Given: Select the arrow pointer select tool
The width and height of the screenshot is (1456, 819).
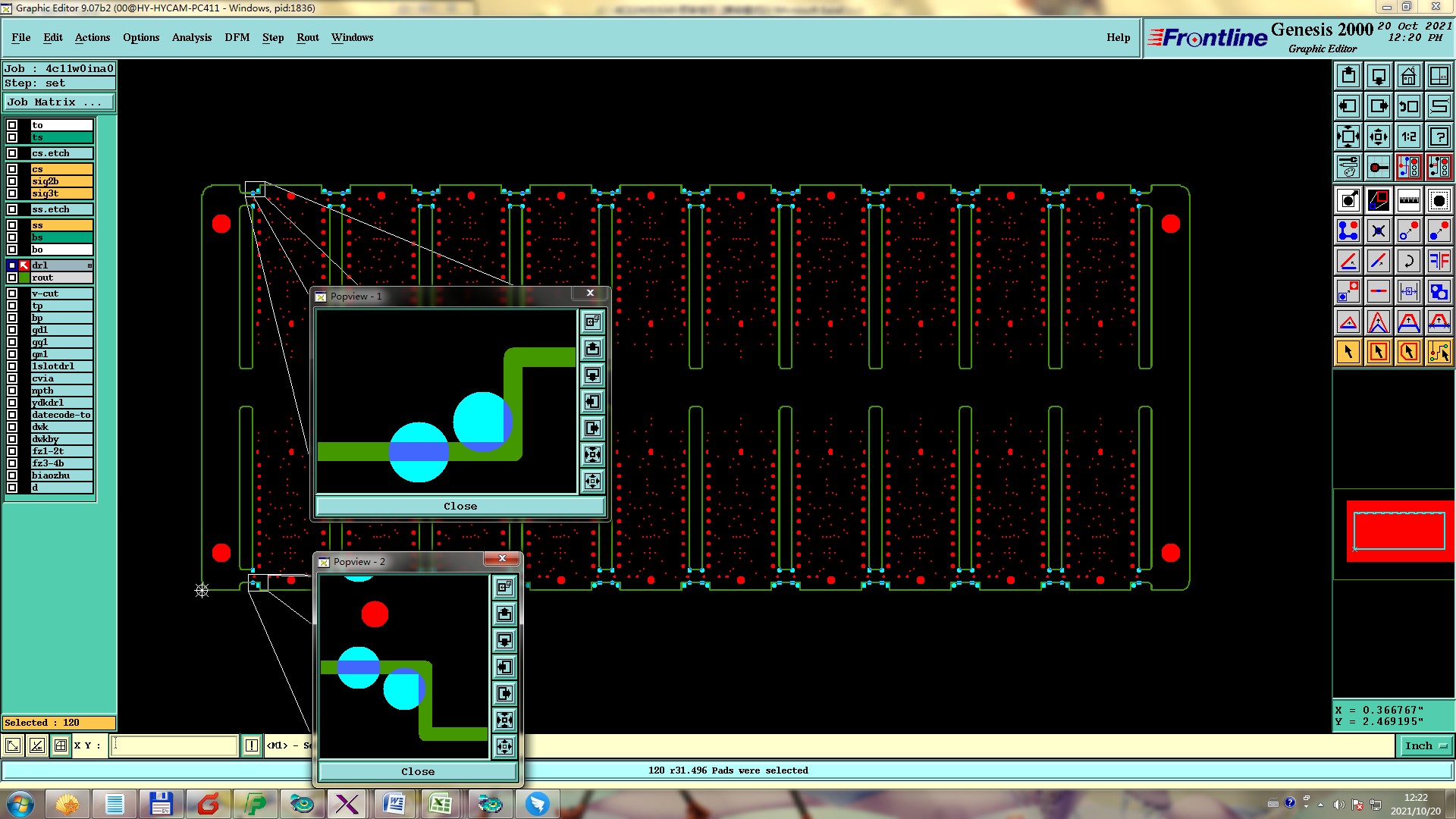Looking at the screenshot, I should (x=1348, y=352).
